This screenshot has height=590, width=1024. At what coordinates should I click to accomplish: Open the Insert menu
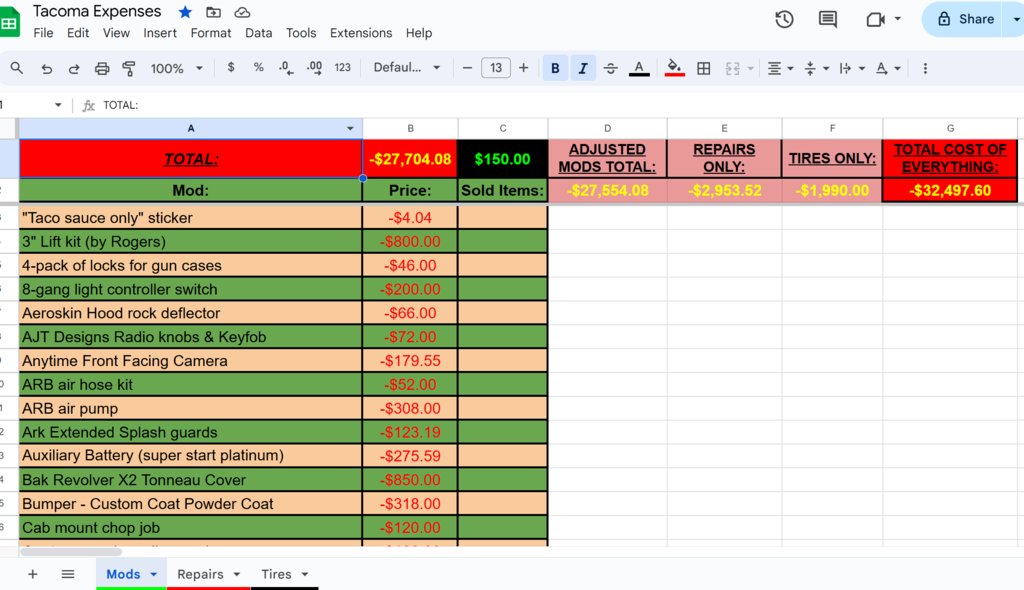click(x=160, y=33)
